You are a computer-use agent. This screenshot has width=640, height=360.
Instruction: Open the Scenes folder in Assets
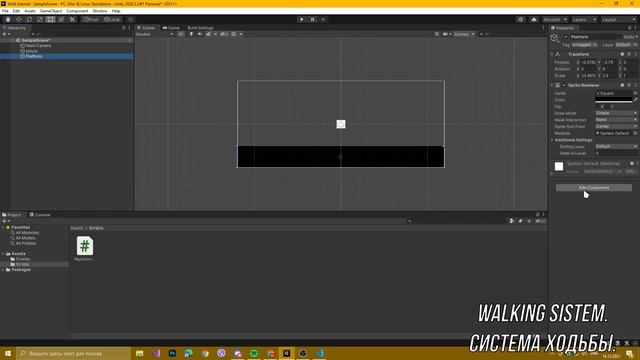click(x=23, y=259)
